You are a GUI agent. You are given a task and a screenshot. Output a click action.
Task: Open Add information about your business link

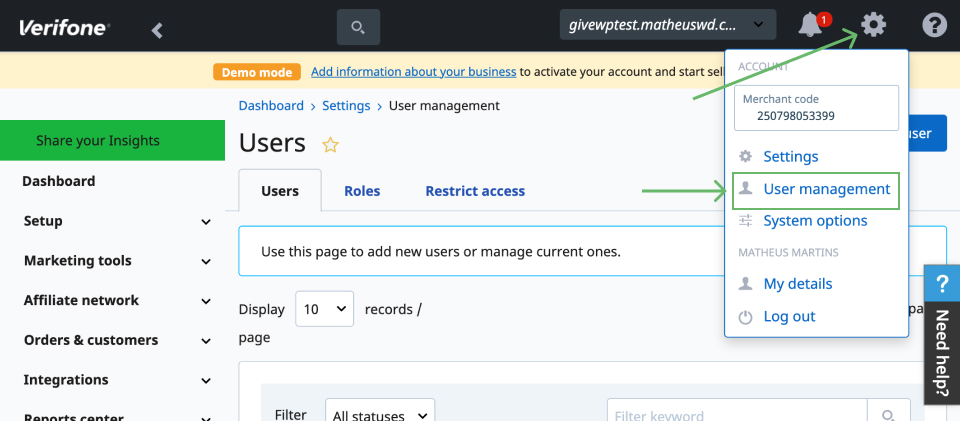(414, 72)
